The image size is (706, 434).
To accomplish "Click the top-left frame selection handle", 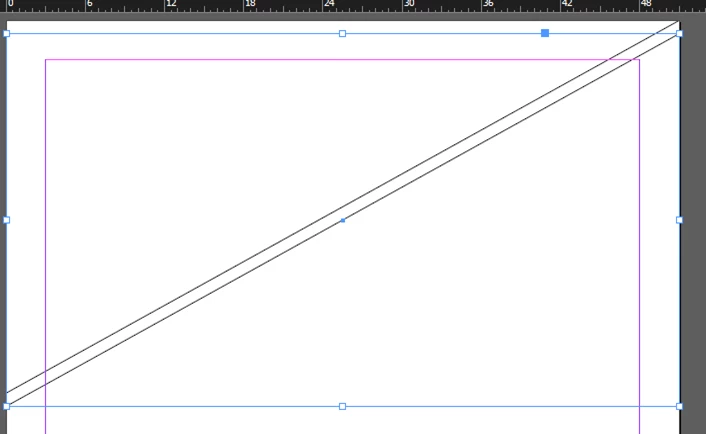I will (6, 33).
